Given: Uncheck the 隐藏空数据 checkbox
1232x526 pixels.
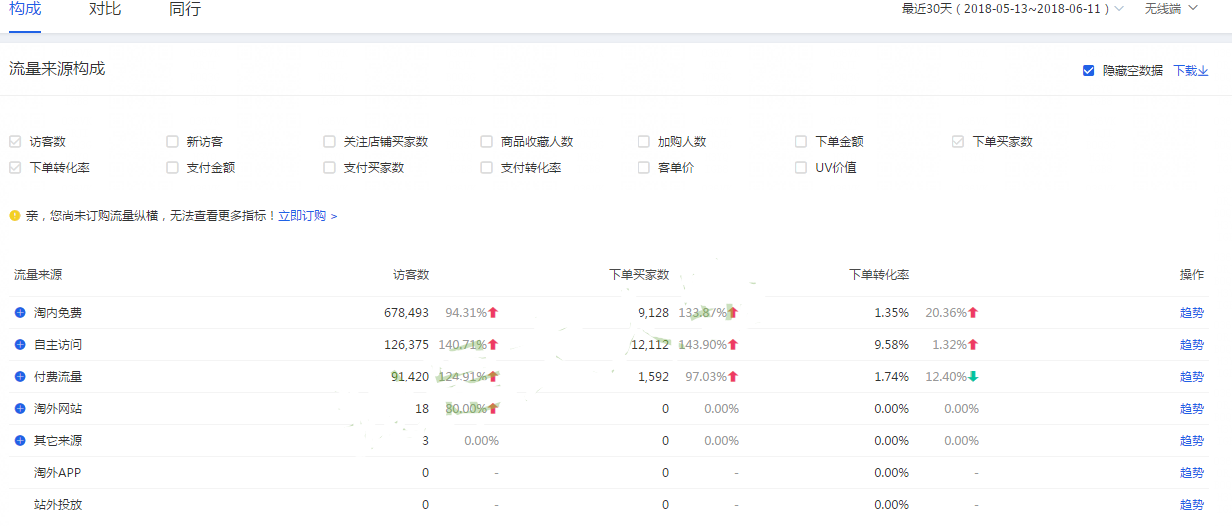Looking at the screenshot, I should pyautogui.click(x=1088, y=70).
